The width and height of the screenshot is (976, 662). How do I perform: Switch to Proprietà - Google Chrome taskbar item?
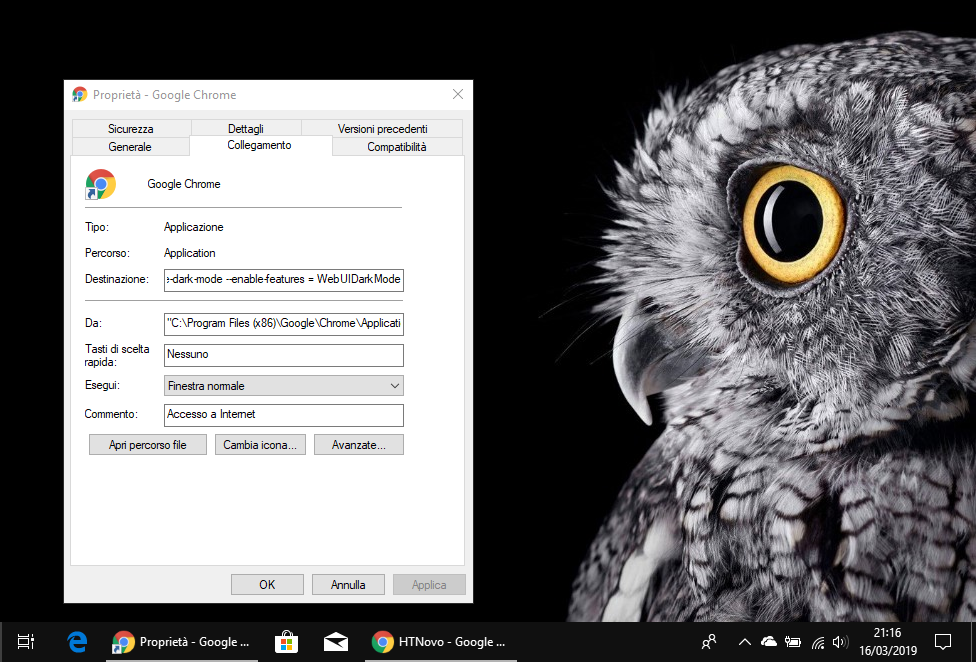[182, 641]
